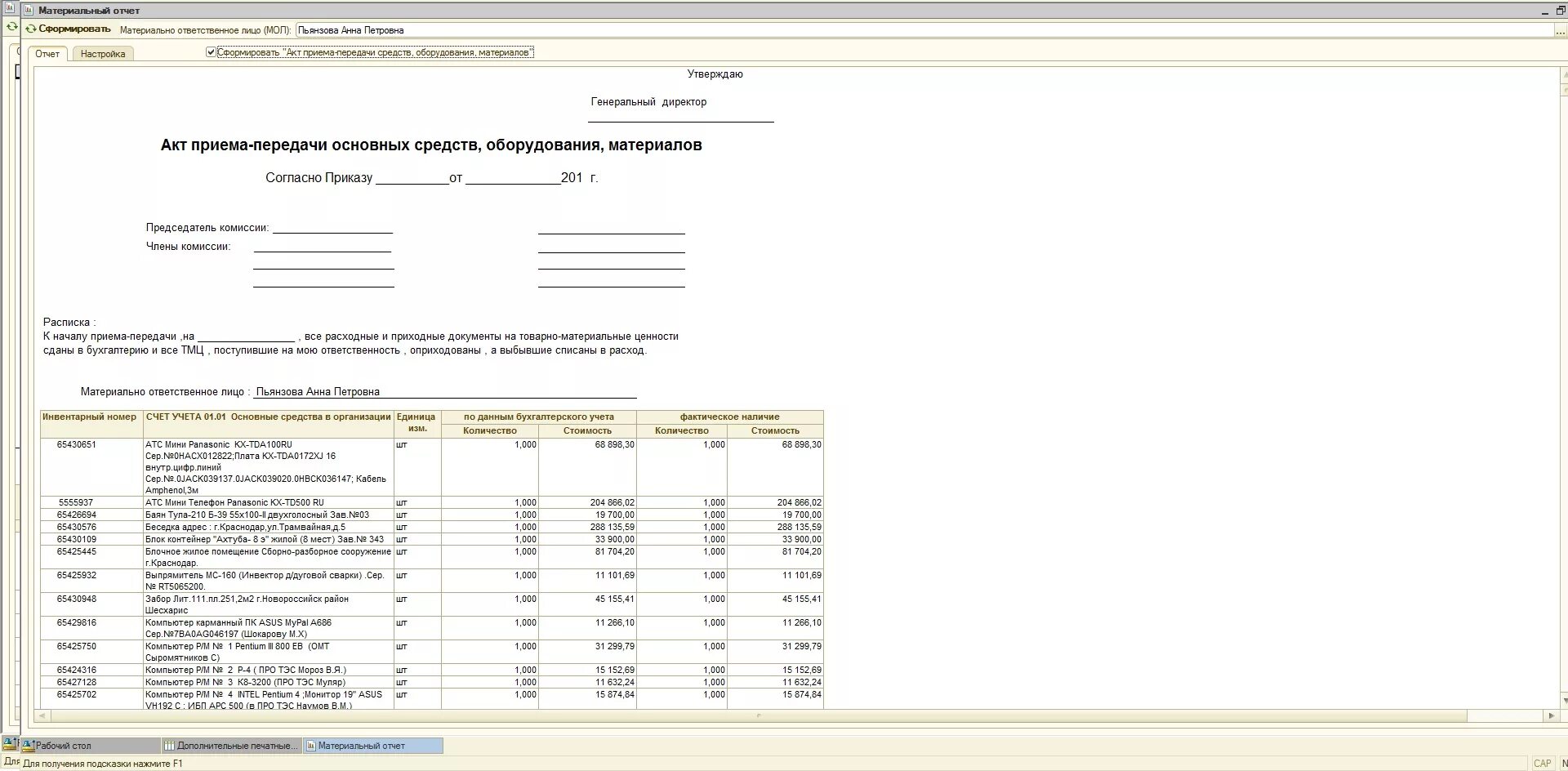Click the 'Члены комиссии' label
This screenshot has height=771, width=1568.
[189, 247]
